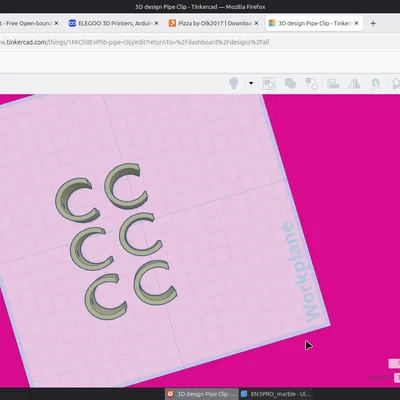Close the Free Open-Source tab
The image size is (400, 400).
pos(56,23)
